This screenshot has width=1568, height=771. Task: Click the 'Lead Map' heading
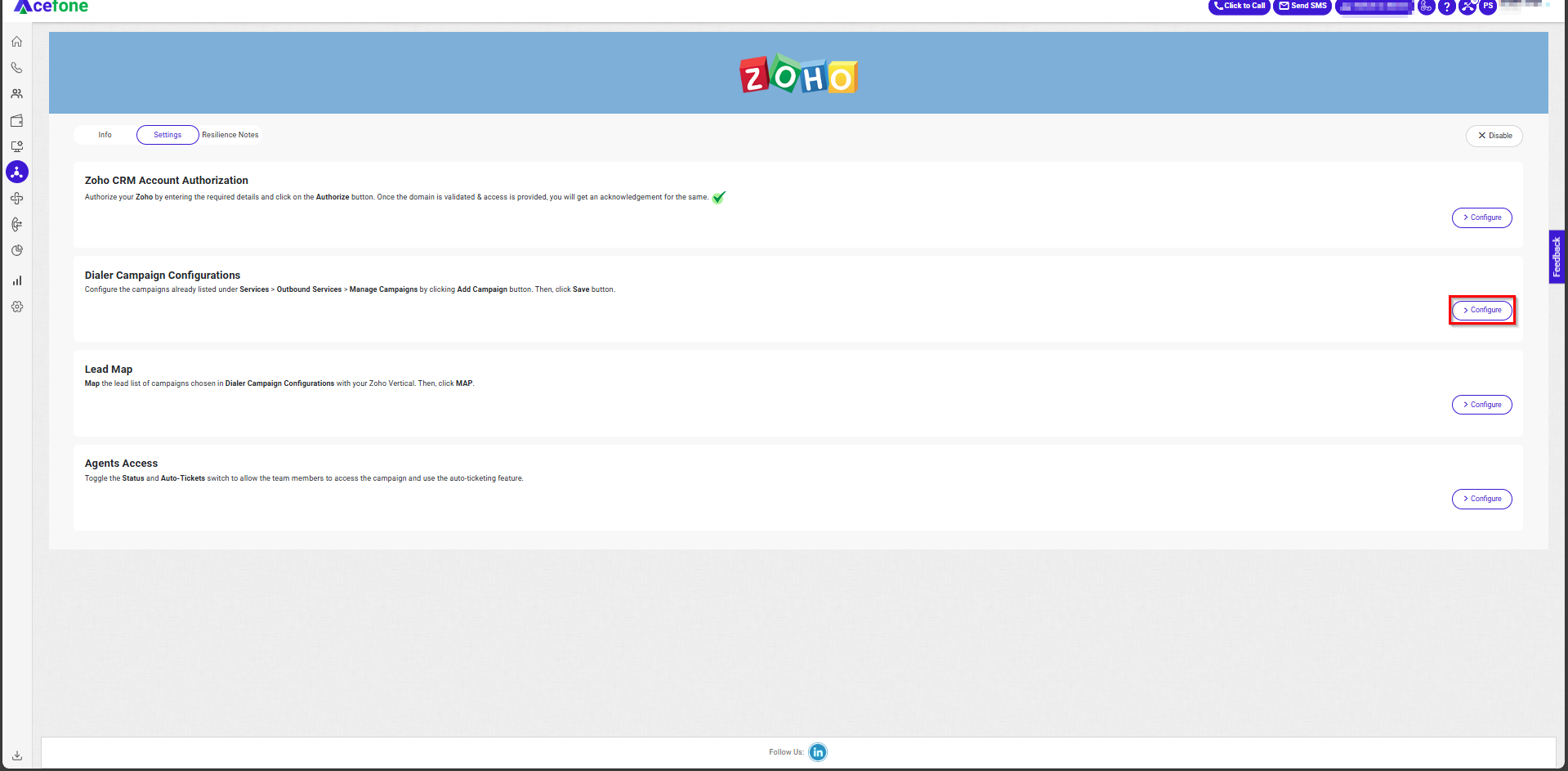(109, 370)
